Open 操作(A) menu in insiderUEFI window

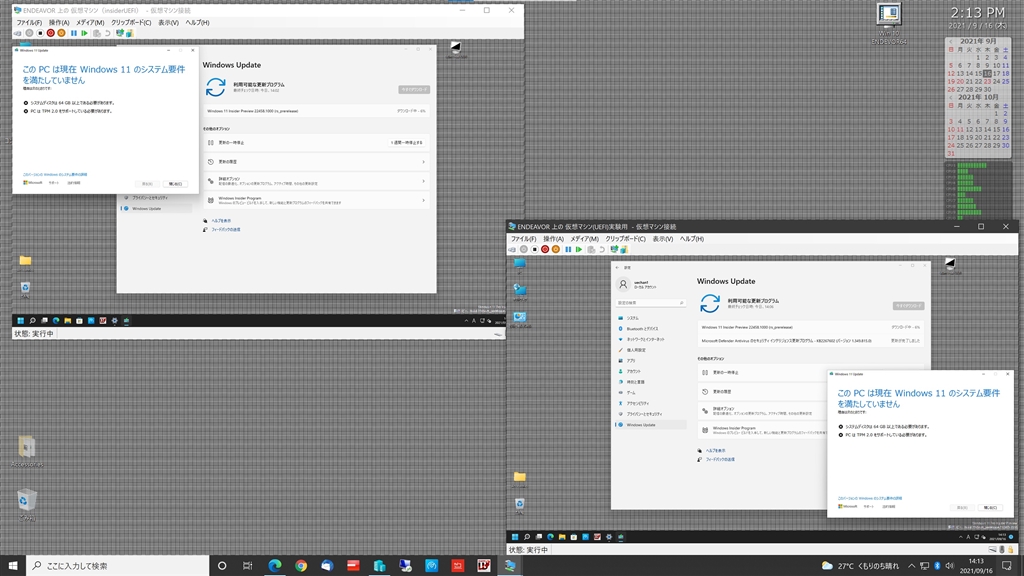pyautogui.click(x=59, y=23)
